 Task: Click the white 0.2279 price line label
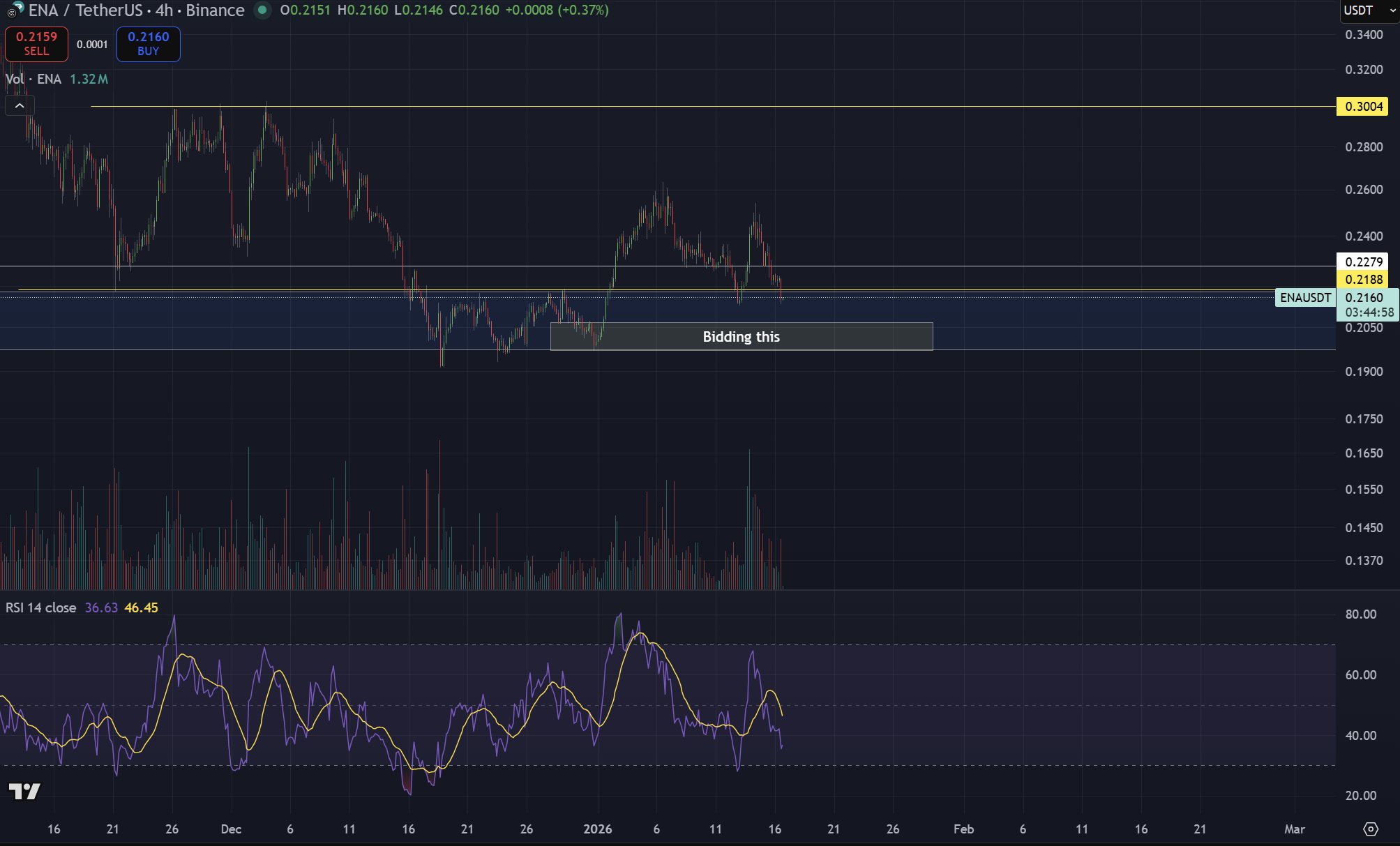pyautogui.click(x=1363, y=262)
